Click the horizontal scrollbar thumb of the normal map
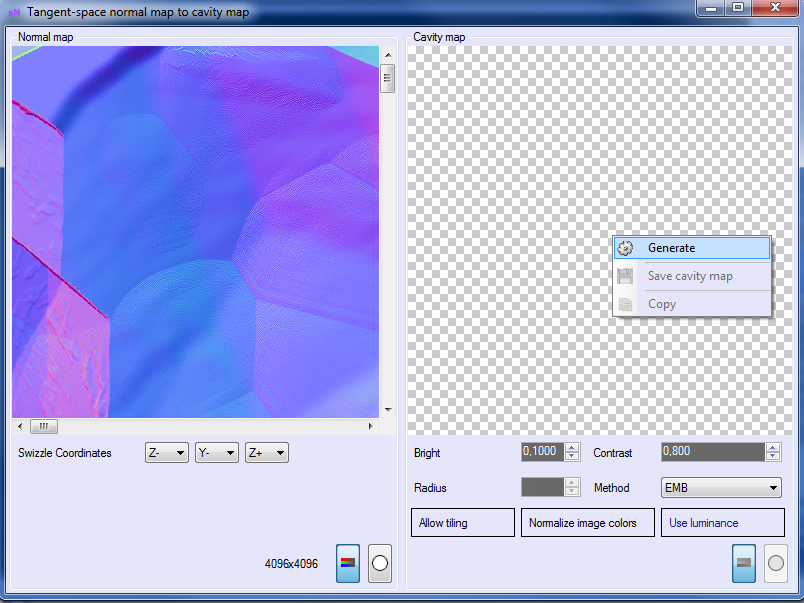 tap(44, 426)
